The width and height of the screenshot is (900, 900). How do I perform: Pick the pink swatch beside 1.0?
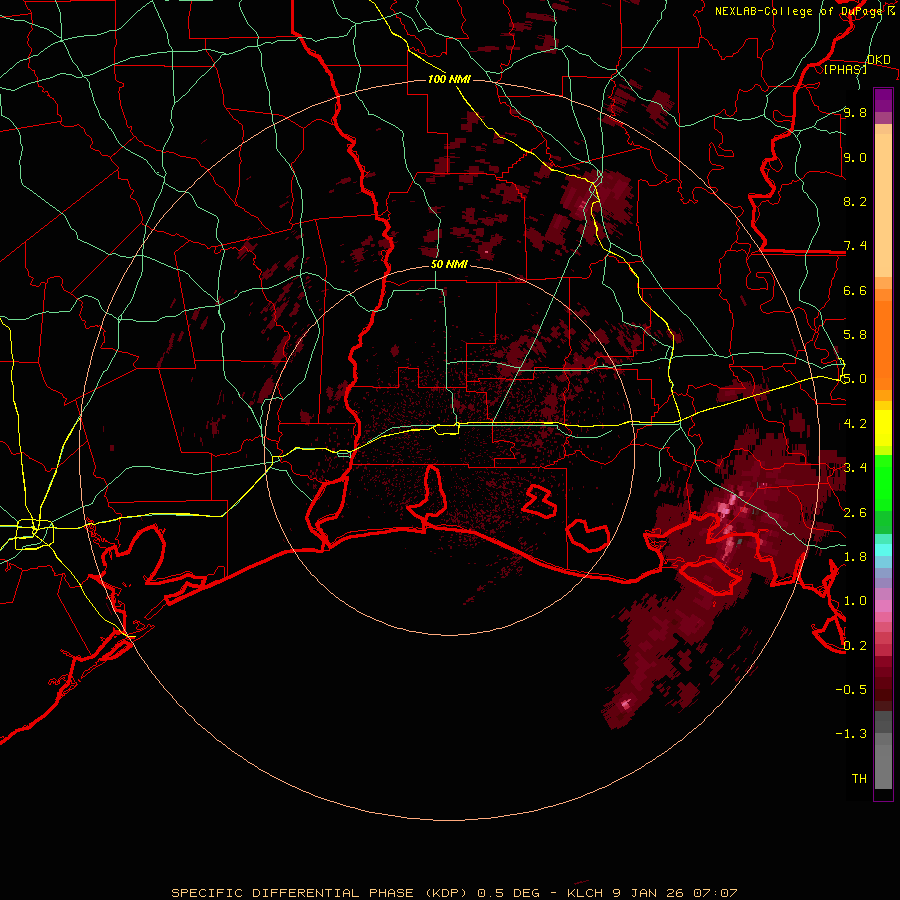[x=883, y=605]
